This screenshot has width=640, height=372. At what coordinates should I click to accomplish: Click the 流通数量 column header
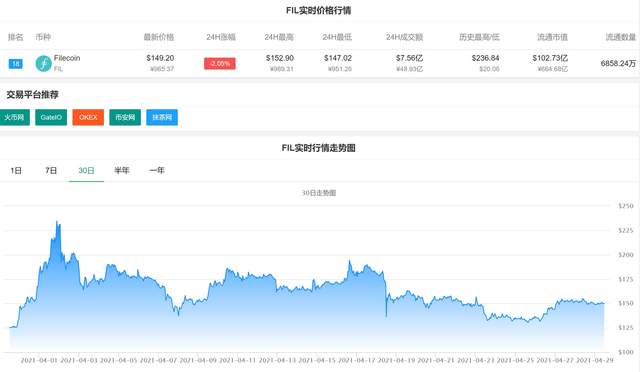click(x=620, y=37)
